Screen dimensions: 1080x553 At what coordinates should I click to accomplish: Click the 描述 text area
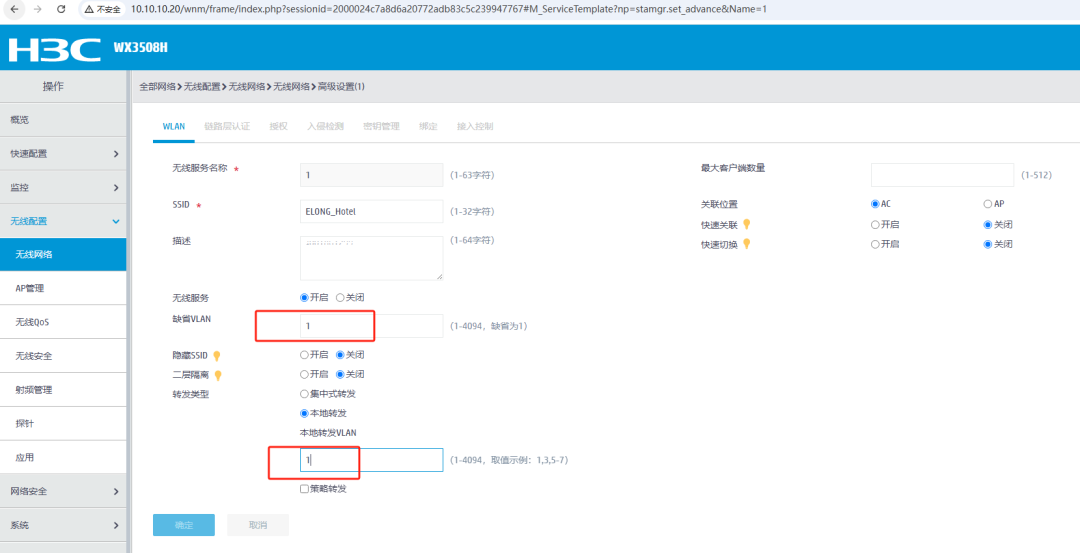371,258
